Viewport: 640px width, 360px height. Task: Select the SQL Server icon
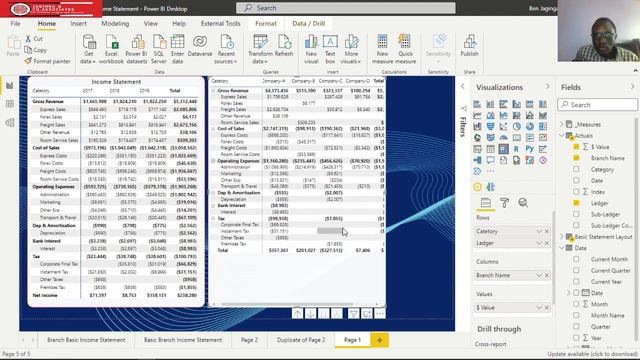point(159,49)
